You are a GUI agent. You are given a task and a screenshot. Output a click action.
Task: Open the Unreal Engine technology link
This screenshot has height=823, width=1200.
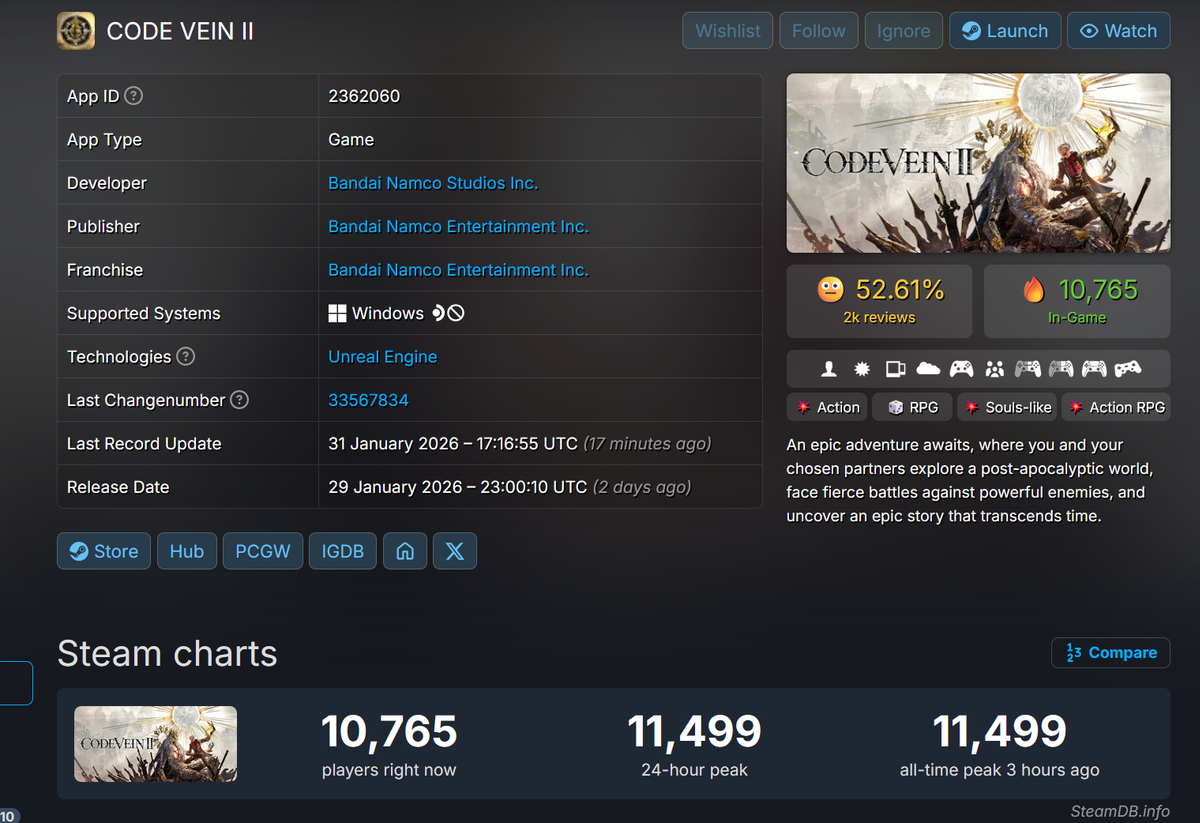coord(383,357)
